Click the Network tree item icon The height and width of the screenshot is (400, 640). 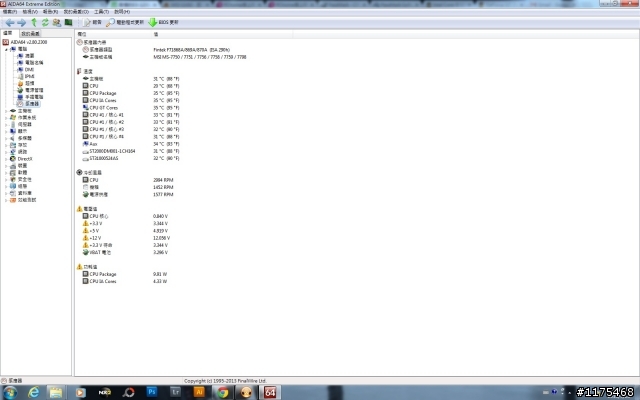pos(13,152)
